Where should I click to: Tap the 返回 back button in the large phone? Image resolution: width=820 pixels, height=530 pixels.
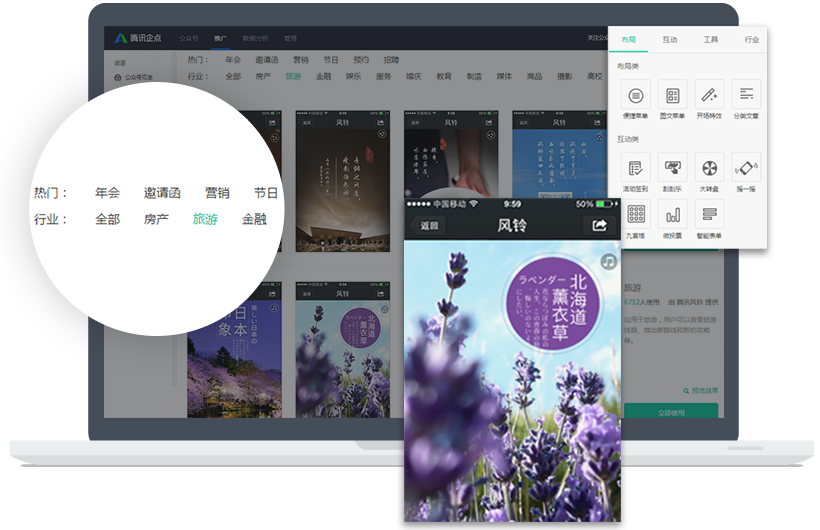[427, 225]
